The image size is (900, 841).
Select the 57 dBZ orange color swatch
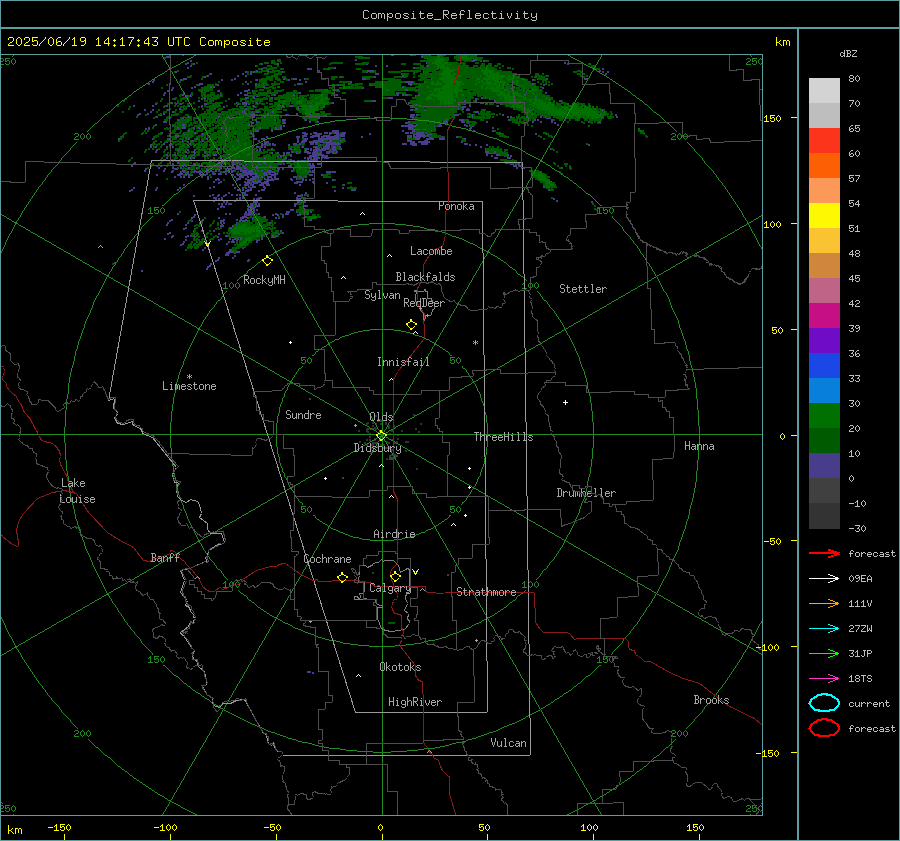point(824,165)
